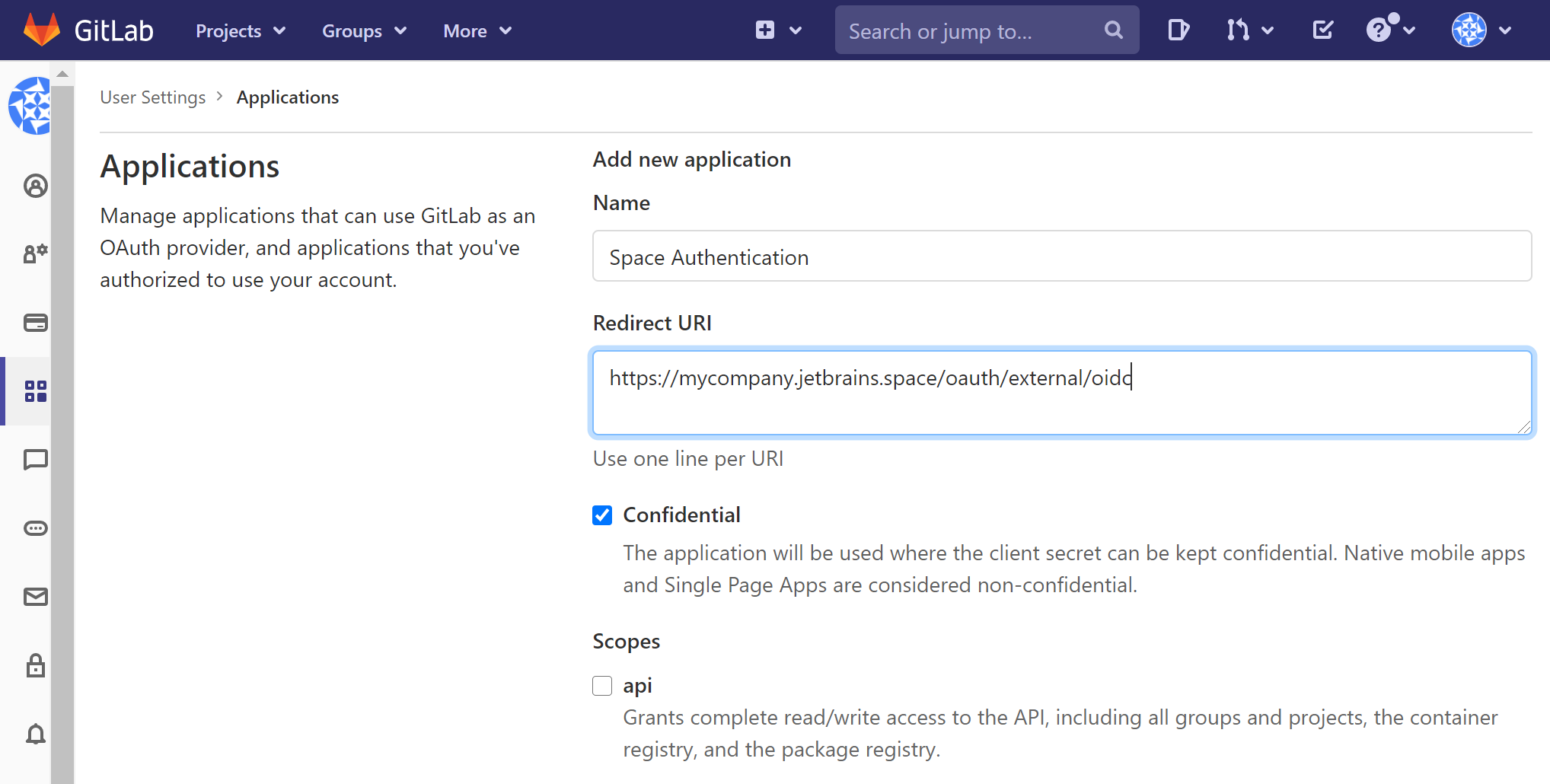Click inside the Search or jump to field
This screenshot has width=1550, height=784.
click(967, 30)
